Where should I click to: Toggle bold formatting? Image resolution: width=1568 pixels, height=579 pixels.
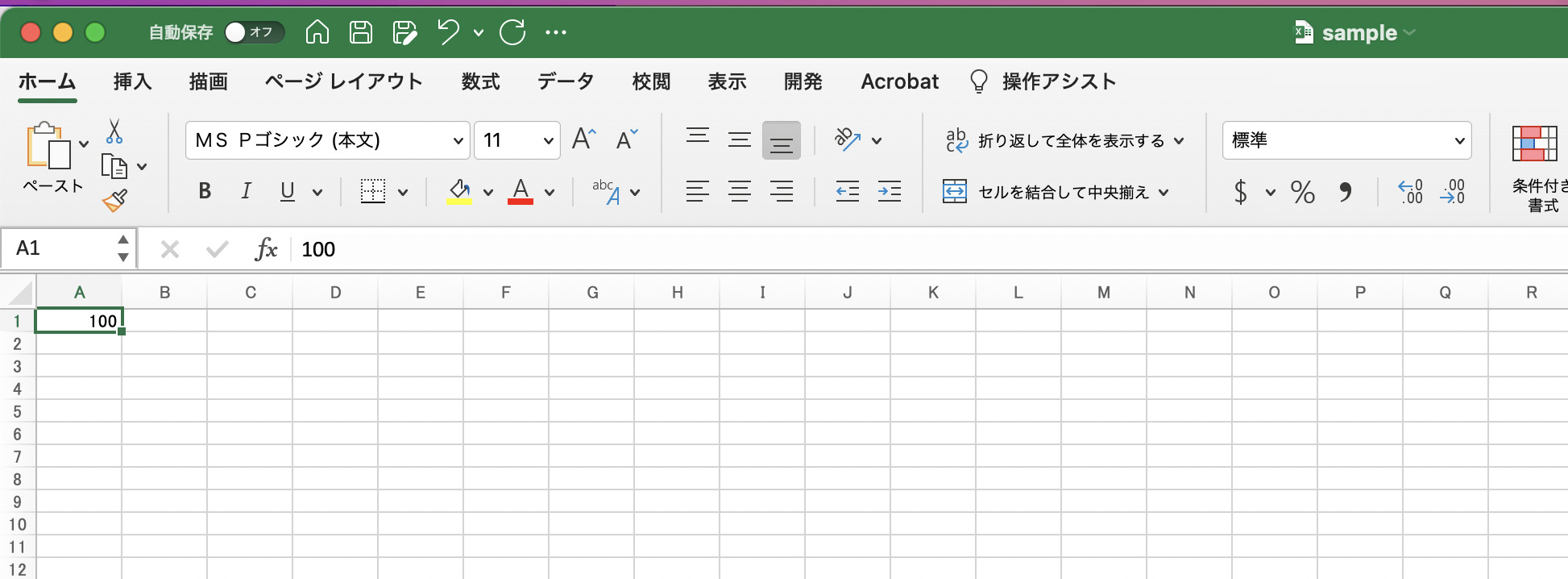pos(205,192)
